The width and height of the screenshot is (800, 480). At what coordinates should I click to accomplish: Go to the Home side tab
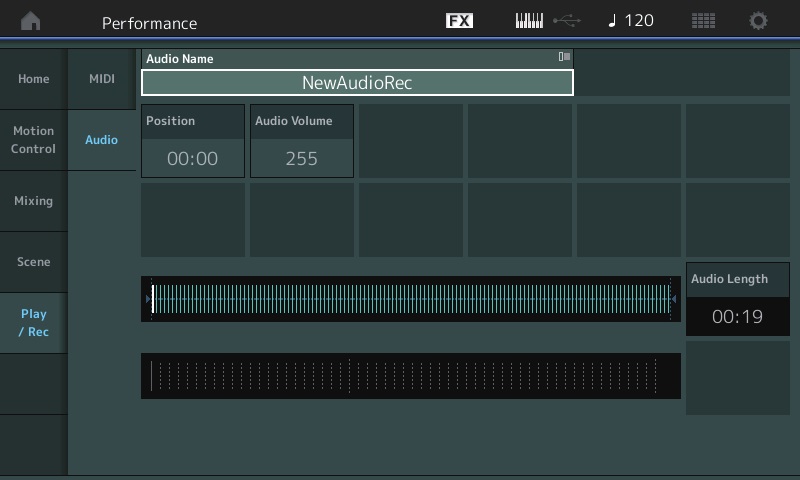pos(33,79)
